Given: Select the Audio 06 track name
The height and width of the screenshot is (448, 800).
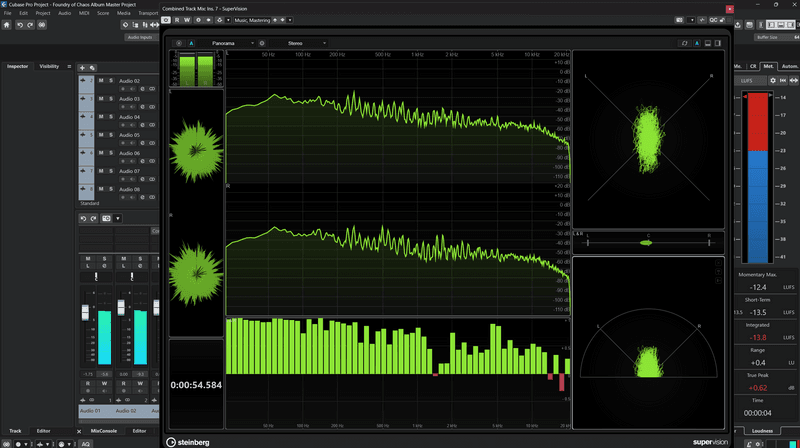Looking at the screenshot, I should click(x=129, y=153).
